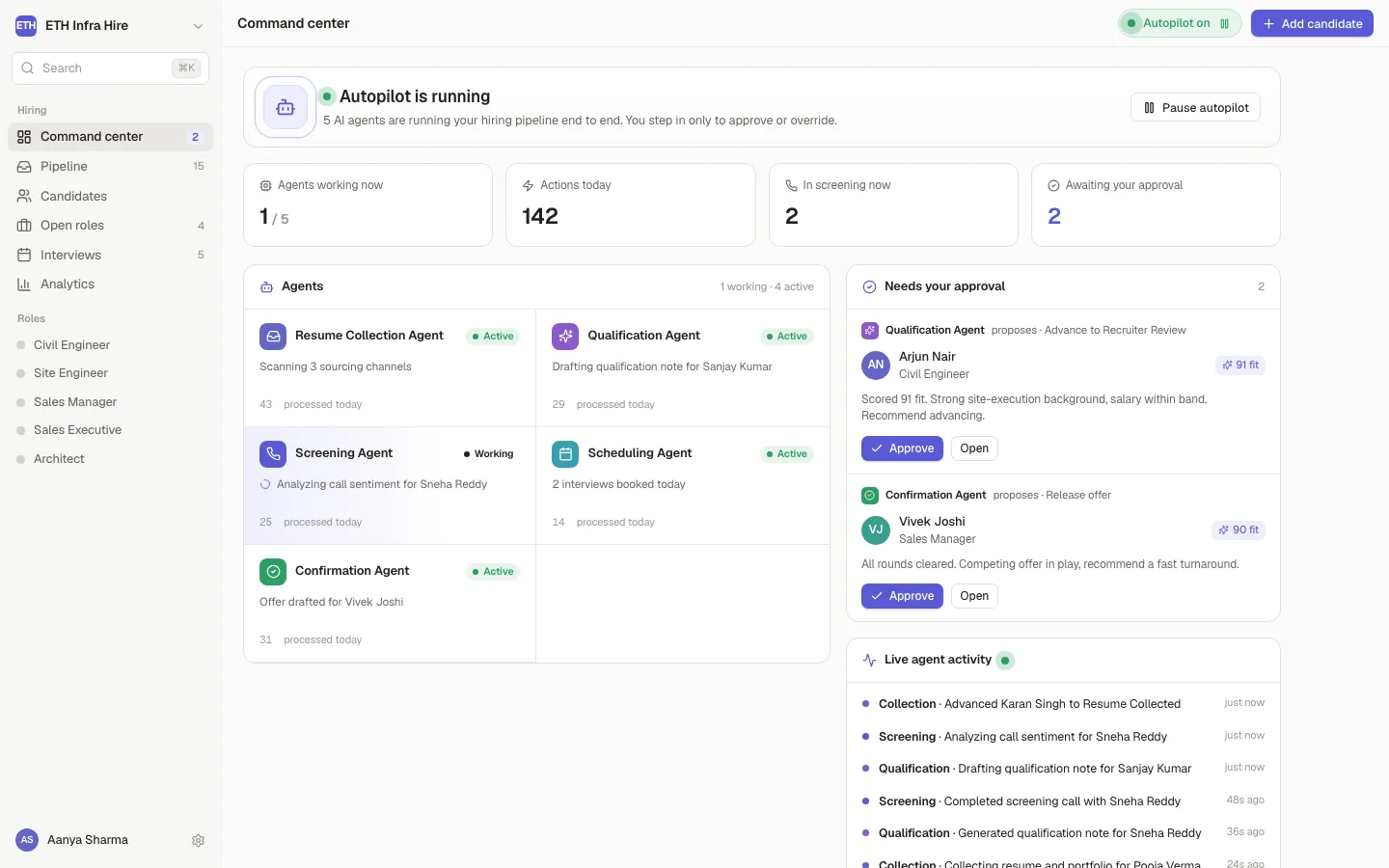Image resolution: width=1389 pixels, height=868 pixels.
Task: Go to Candidates in the sidebar
Action: coord(110,196)
